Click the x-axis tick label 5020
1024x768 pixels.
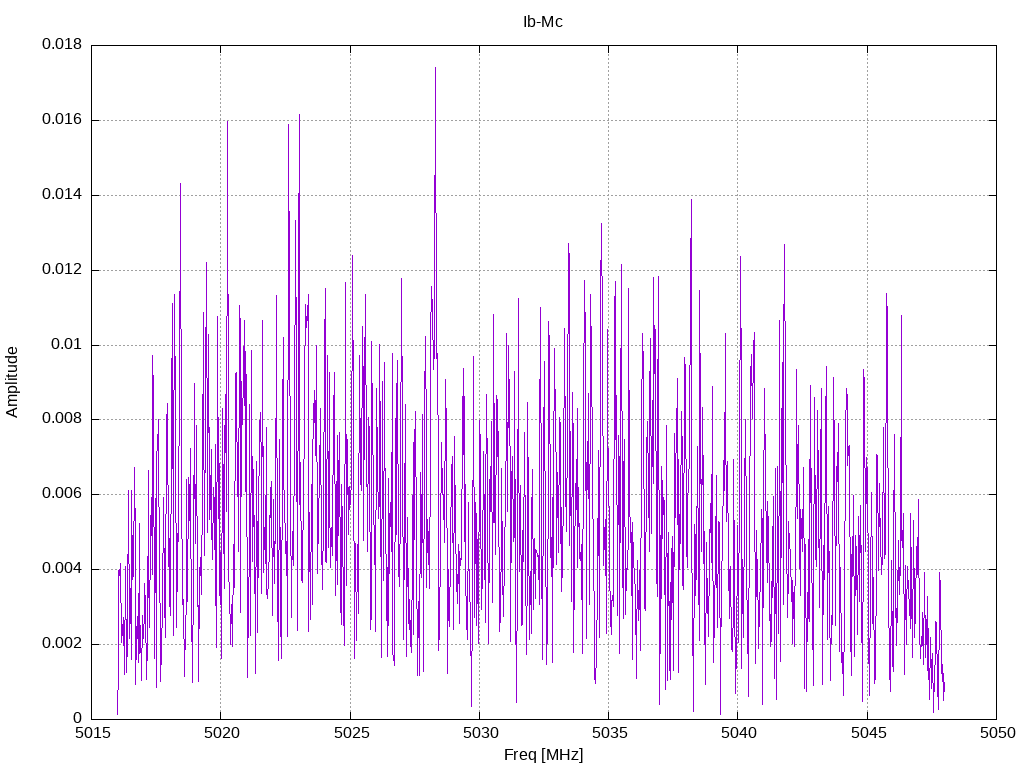[221, 733]
